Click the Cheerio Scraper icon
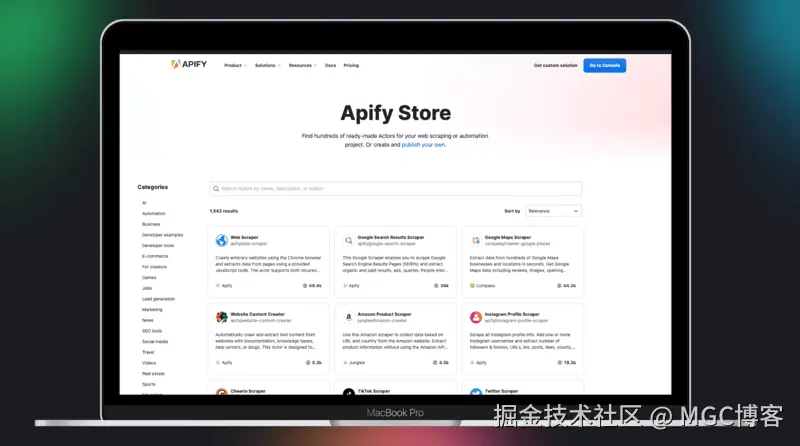Screen dimensions: 800x446 click(221, 392)
